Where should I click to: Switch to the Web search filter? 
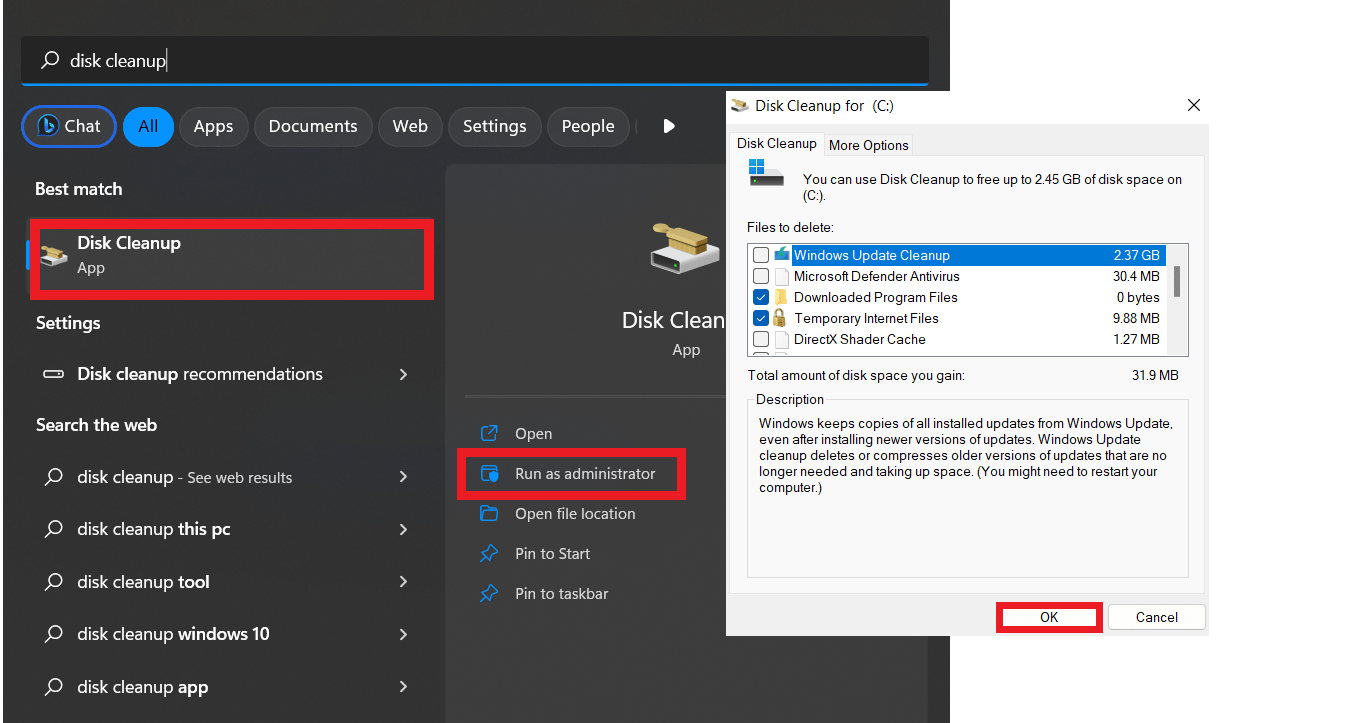click(x=410, y=126)
